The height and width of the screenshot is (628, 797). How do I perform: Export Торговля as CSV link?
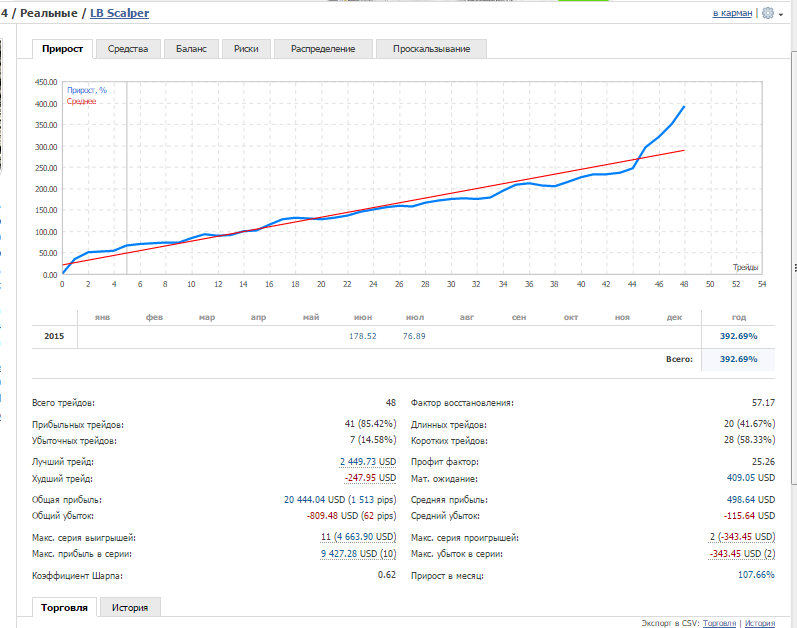point(719,623)
